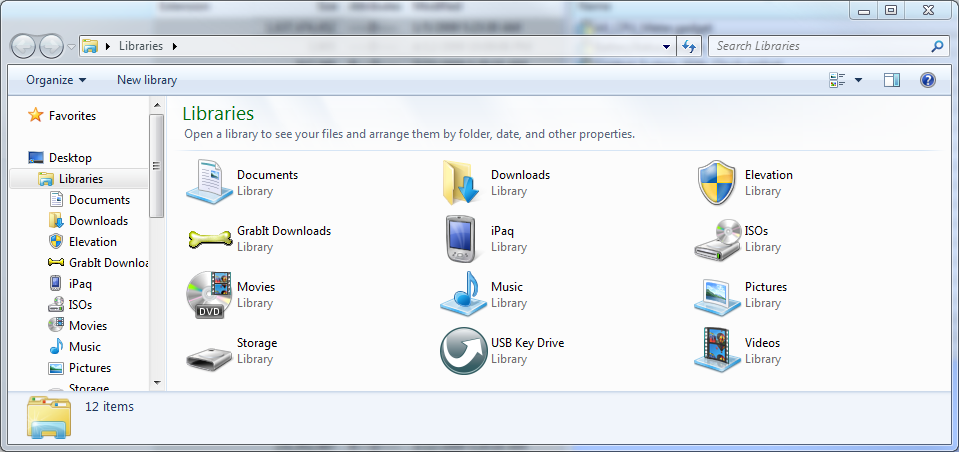Toggle the preview pane button
Image resolution: width=959 pixels, height=452 pixels.
click(x=892, y=80)
